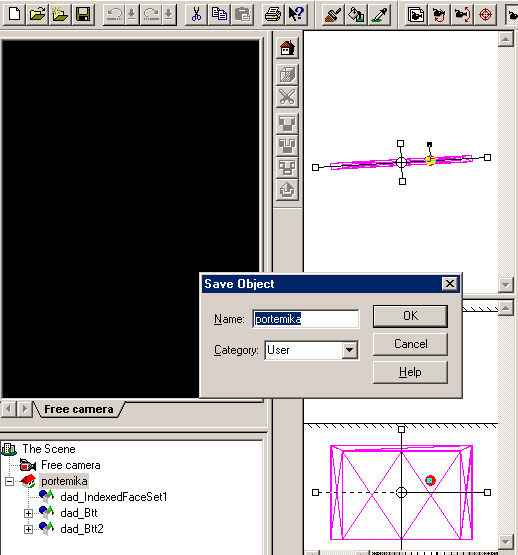Viewport: 518px width, 555px height.
Task: Select the eyedropper tool
Action: [x=380, y=15]
